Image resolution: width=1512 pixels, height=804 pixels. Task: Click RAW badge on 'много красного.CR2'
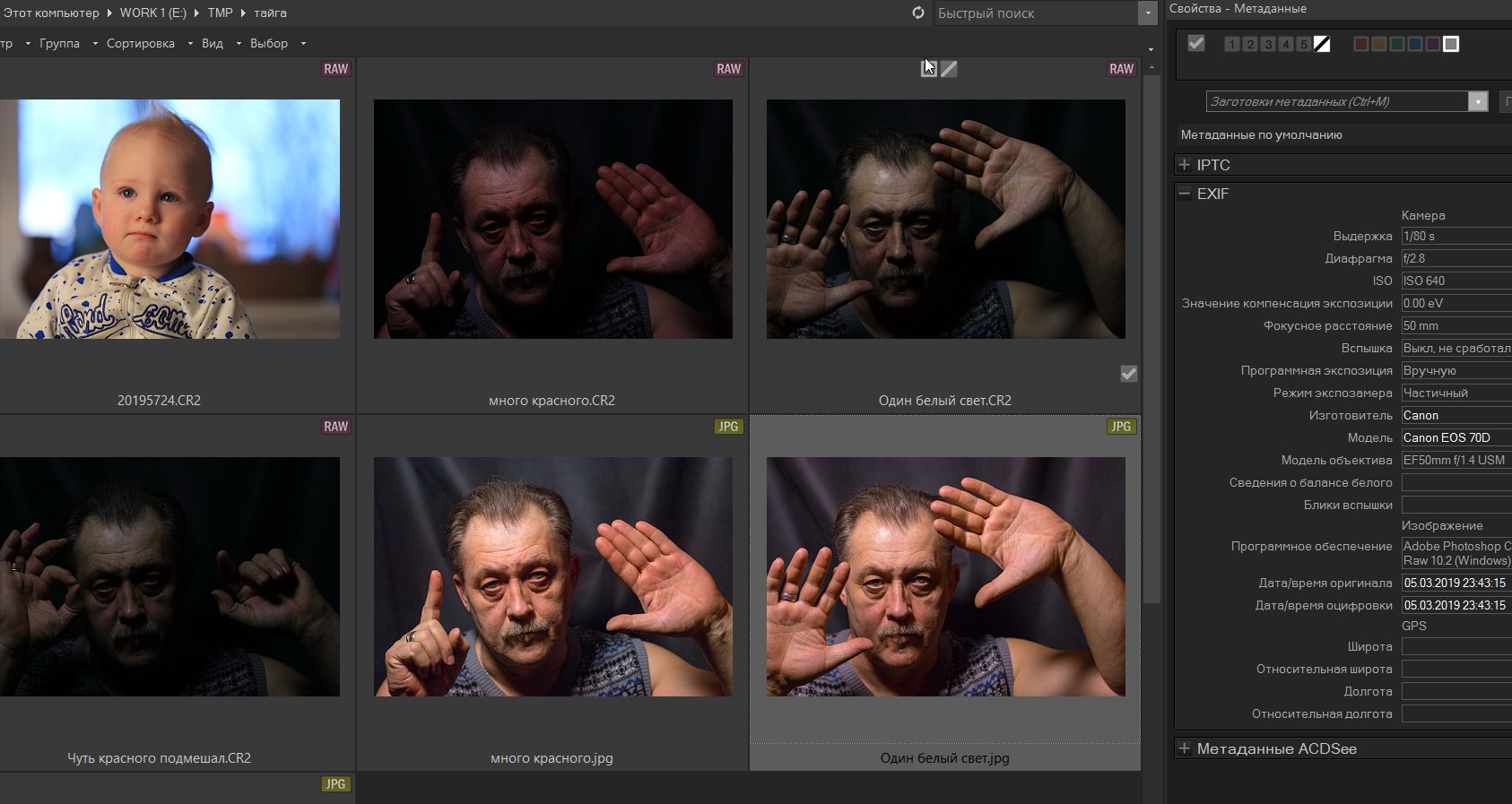(x=728, y=69)
